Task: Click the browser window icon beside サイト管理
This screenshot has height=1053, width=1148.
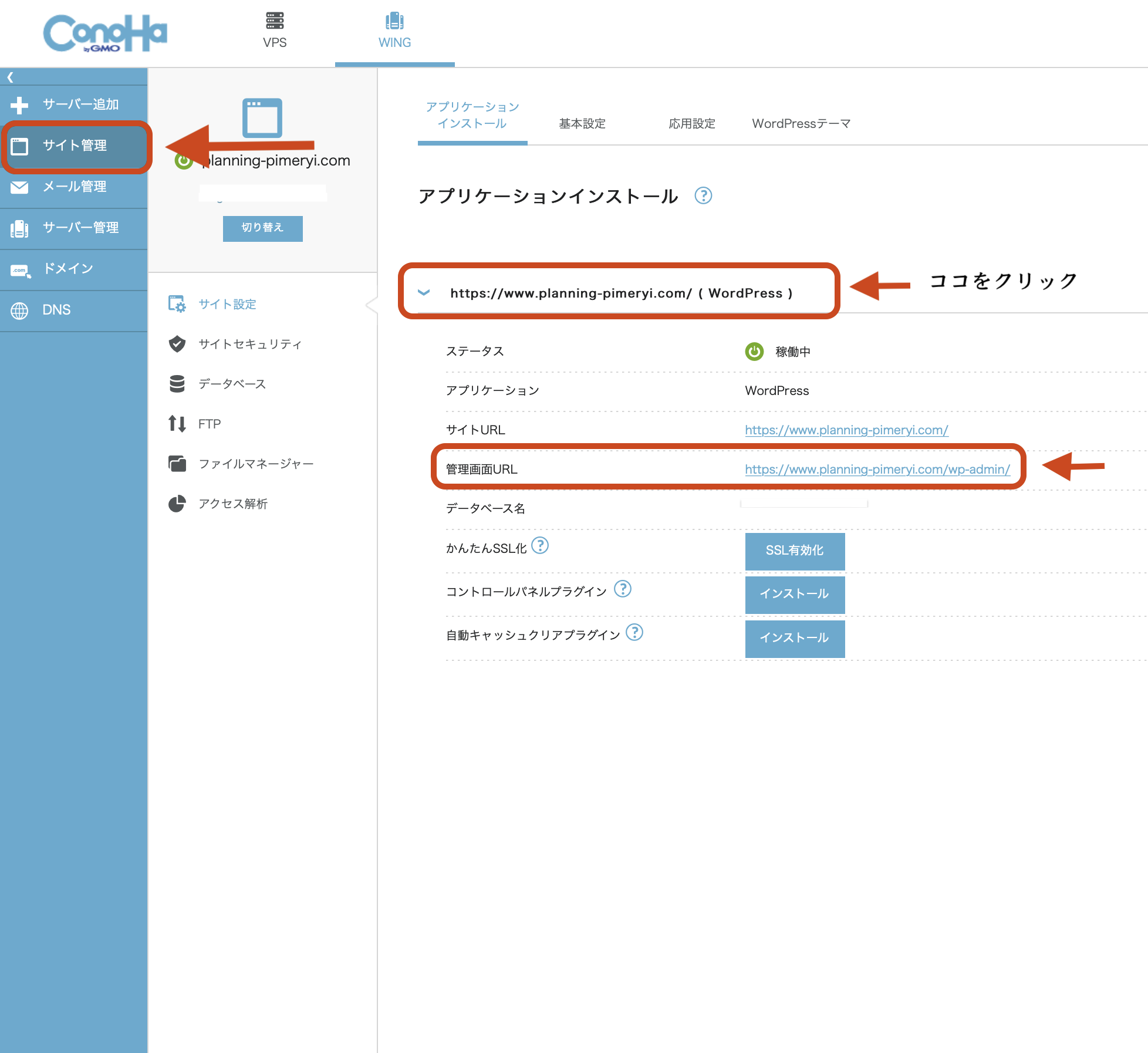Action: coord(19,146)
